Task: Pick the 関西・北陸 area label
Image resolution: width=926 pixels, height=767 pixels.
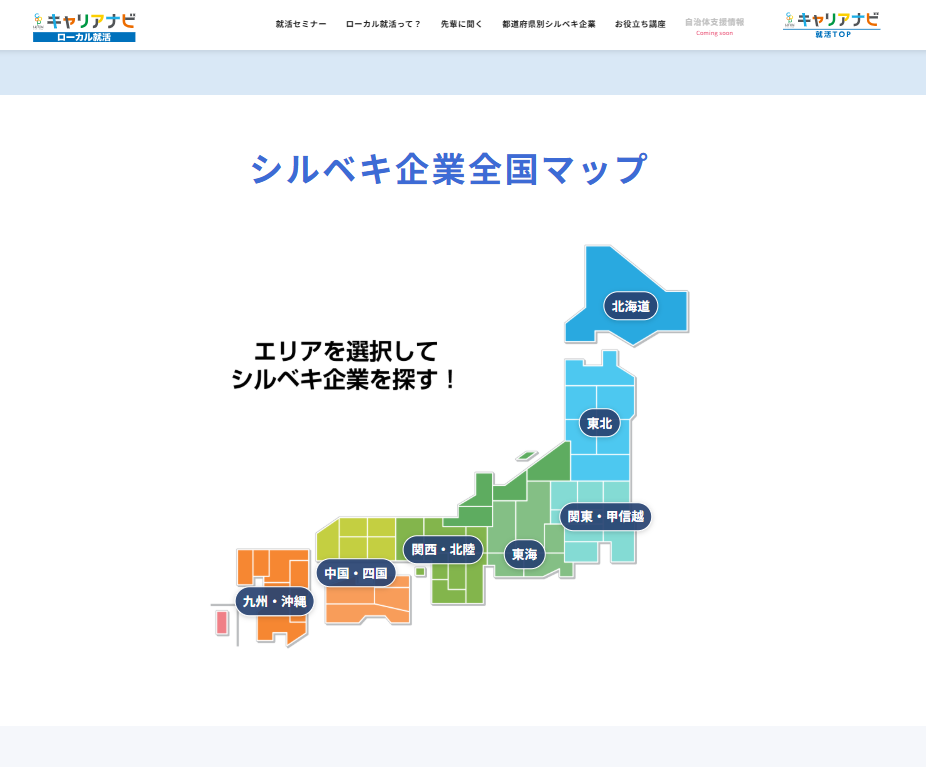Action: pos(443,549)
